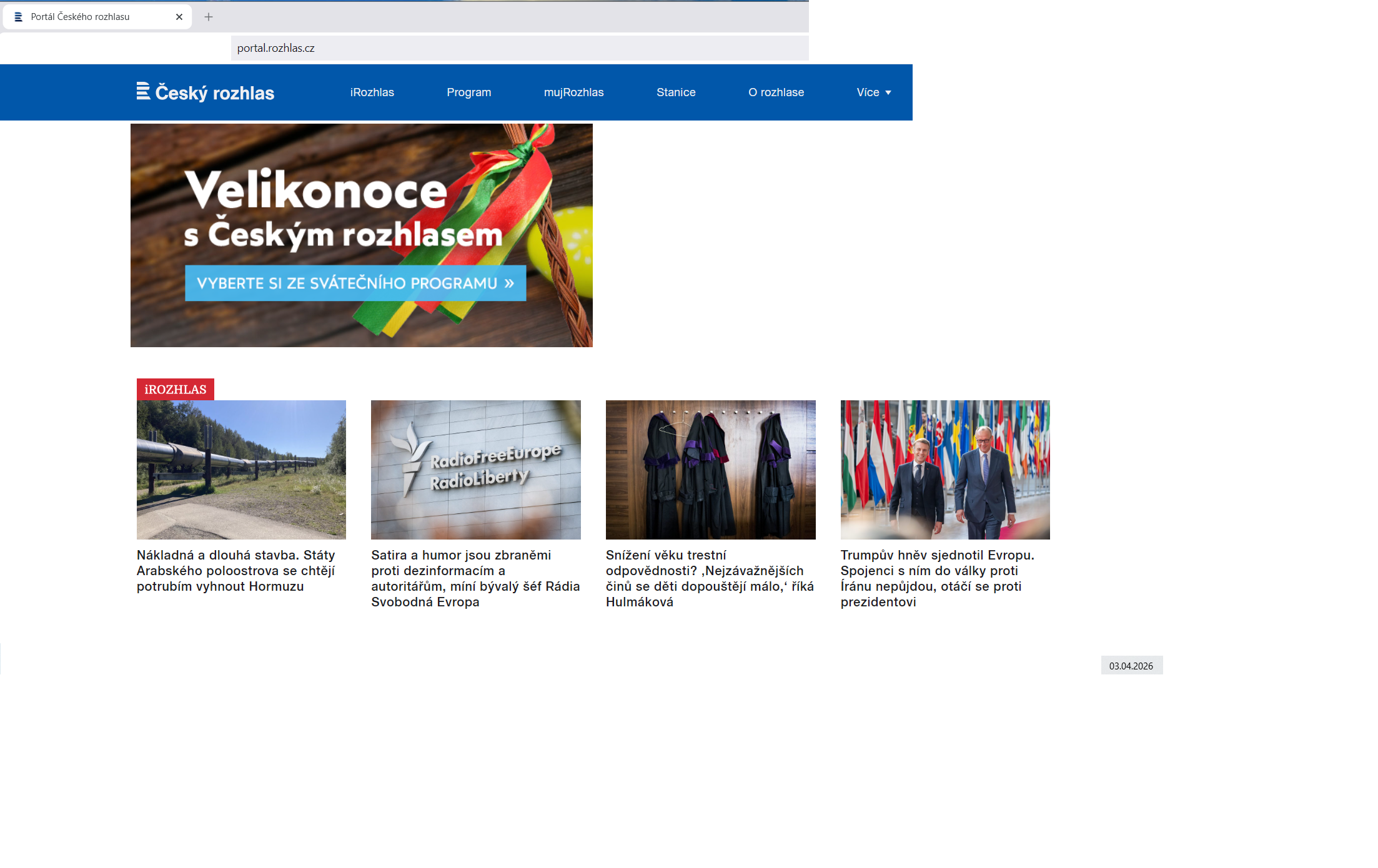Click the Český rozhlas logo icon
The height and width of the screenshot is (868, 1378).
coord(143,91)
